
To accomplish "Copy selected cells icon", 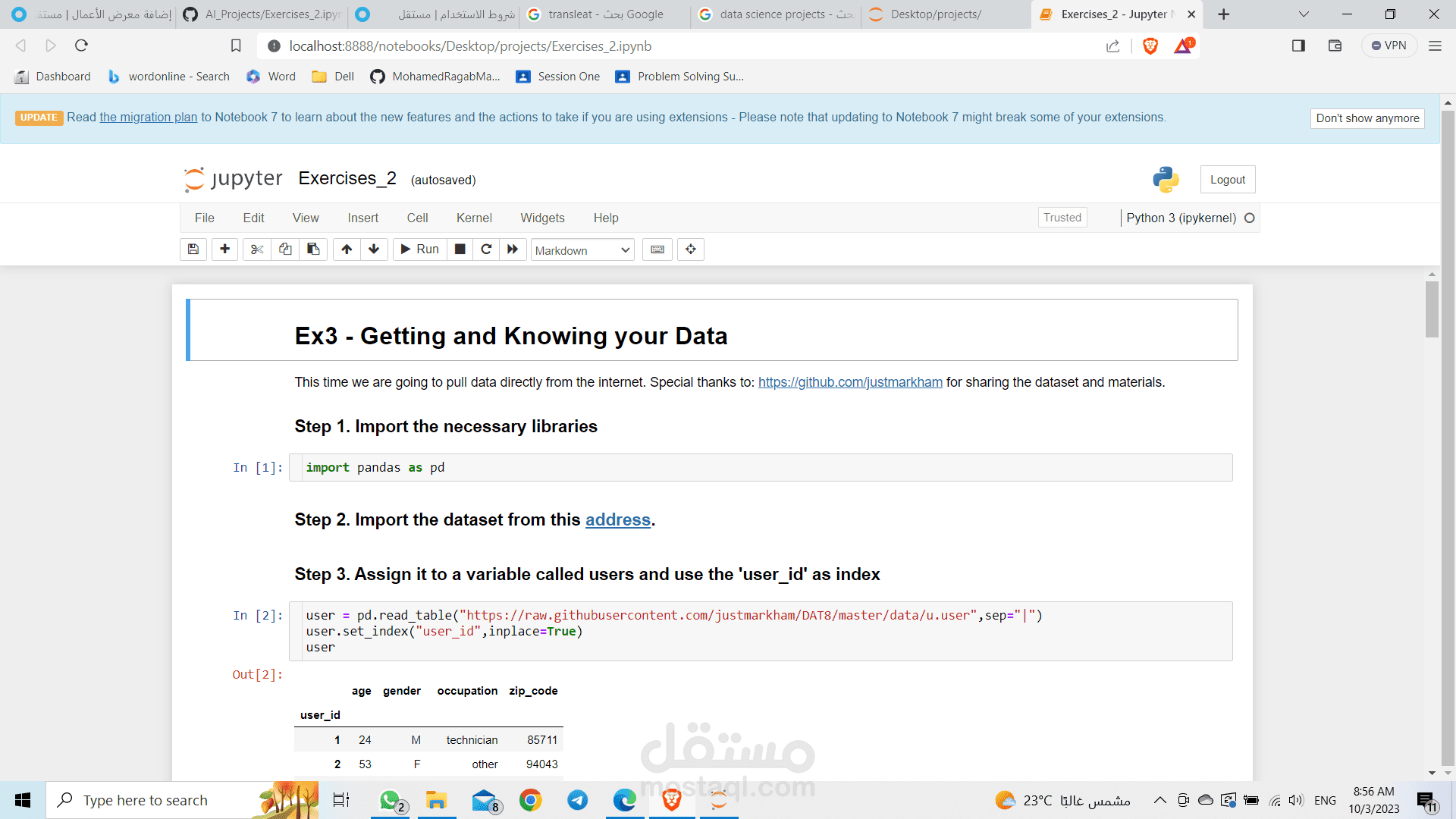I will coord(285,249).
